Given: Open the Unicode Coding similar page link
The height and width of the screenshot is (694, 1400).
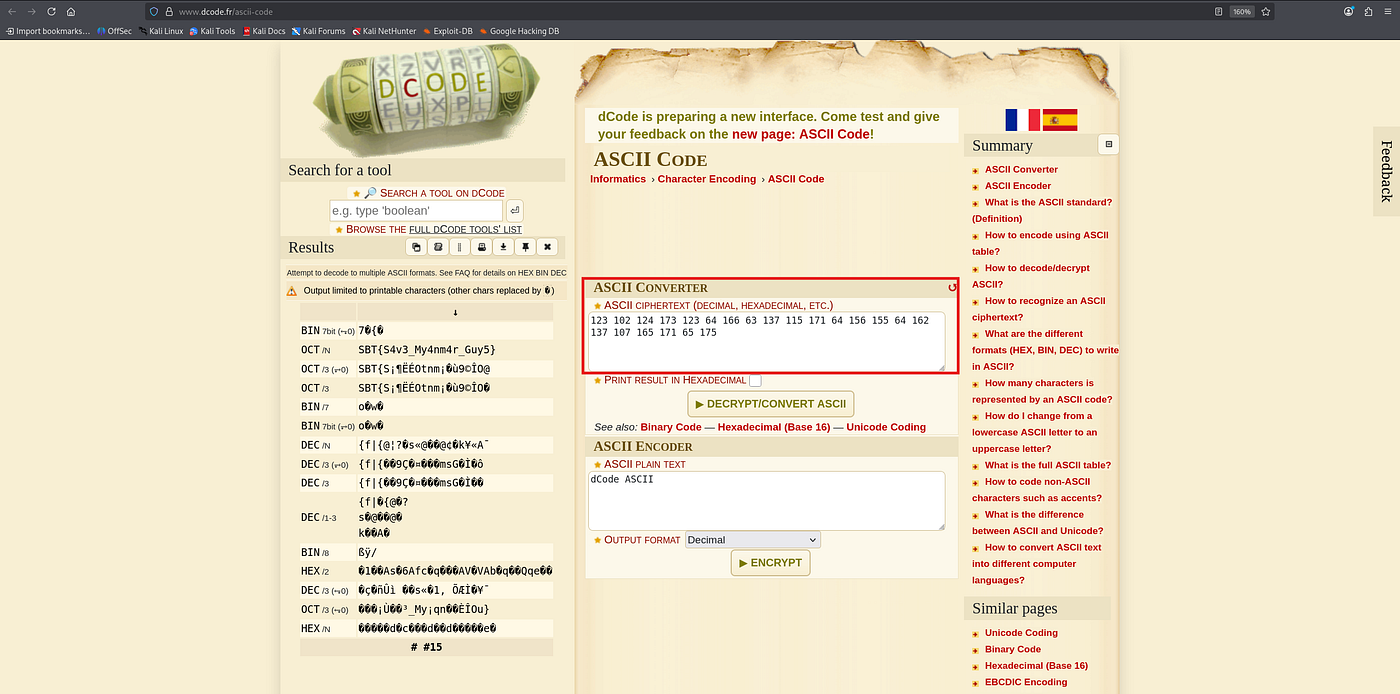Looking at the screenshot, I should (x=1021, y=633).
